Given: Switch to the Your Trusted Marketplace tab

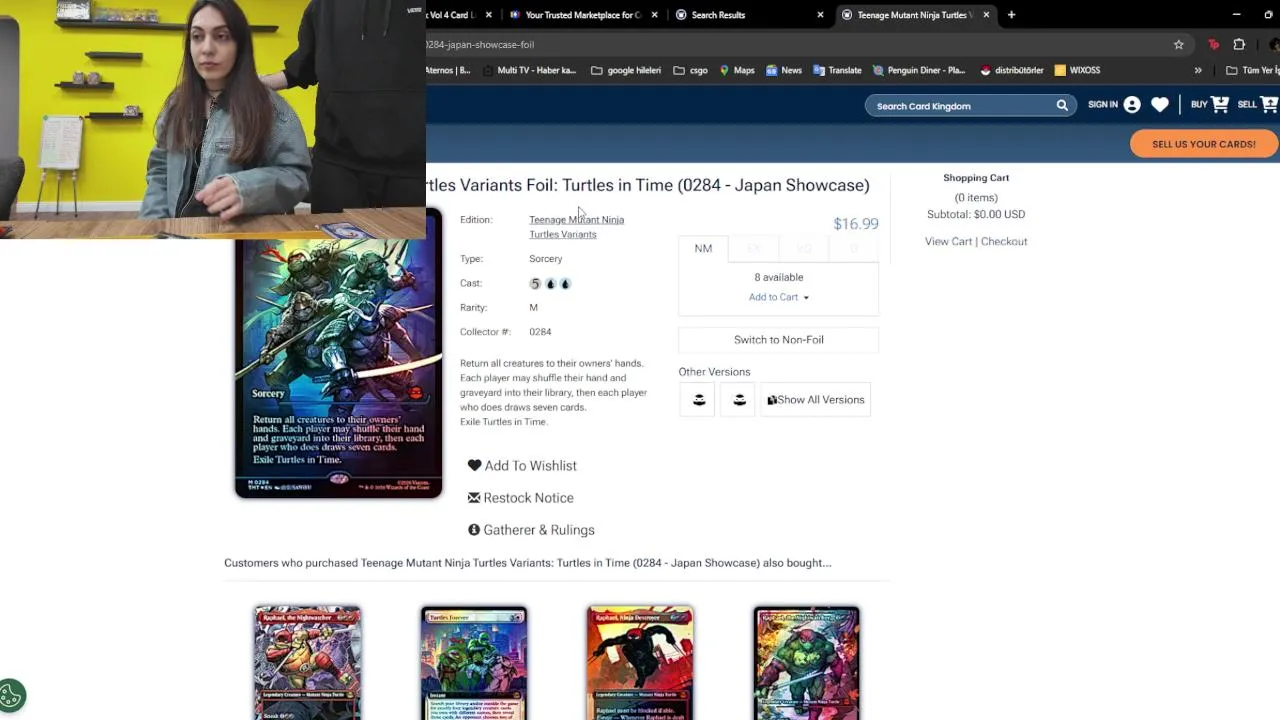Looking at the screenshot, I should click(582, 15).
